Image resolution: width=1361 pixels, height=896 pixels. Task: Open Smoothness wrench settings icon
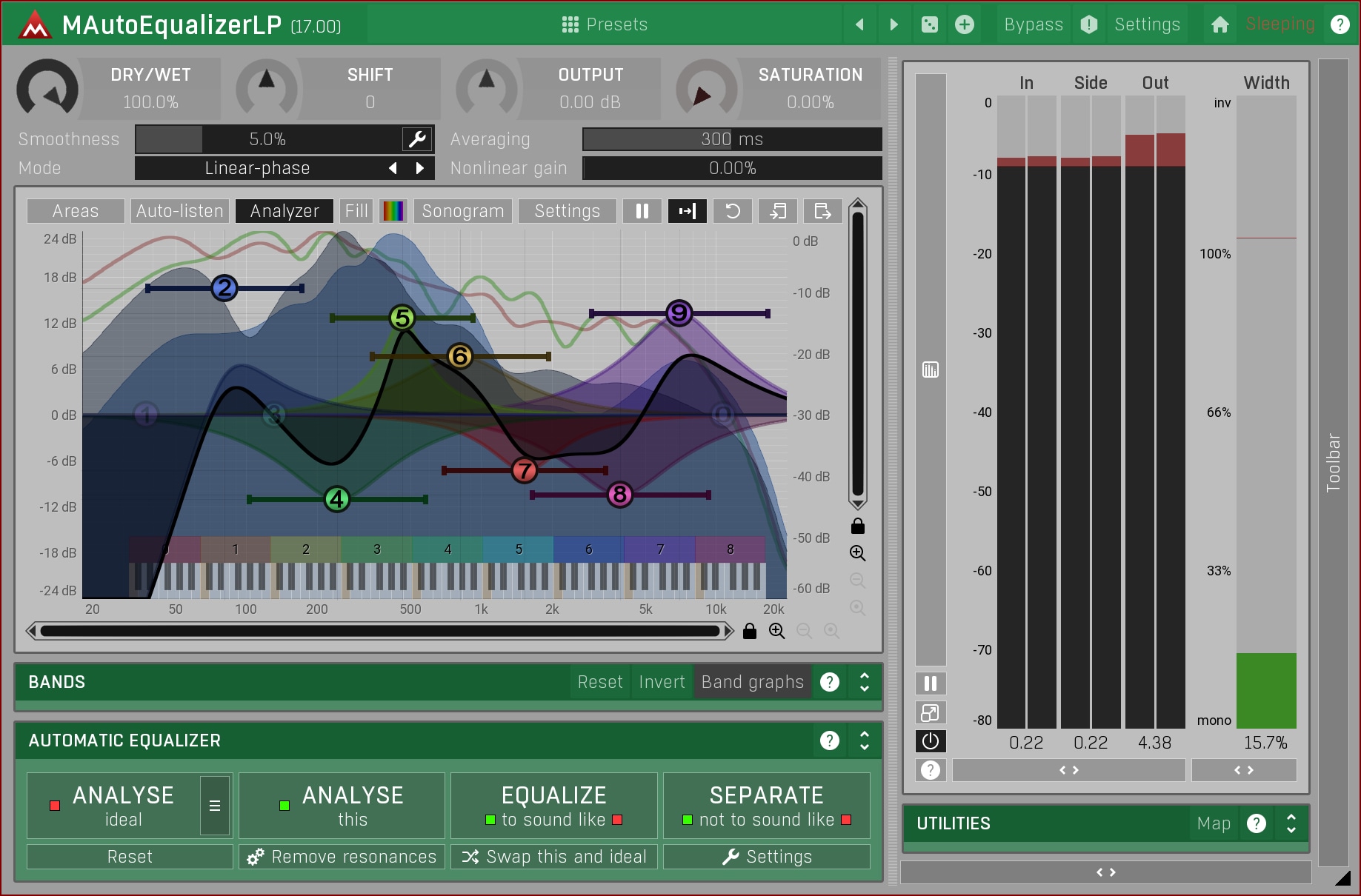click(417, 139)
